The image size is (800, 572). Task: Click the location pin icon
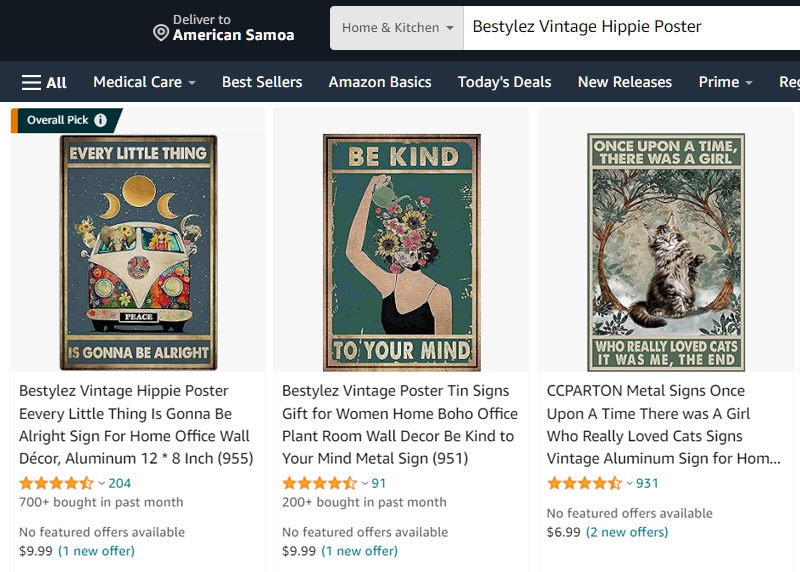click(160, 33)
